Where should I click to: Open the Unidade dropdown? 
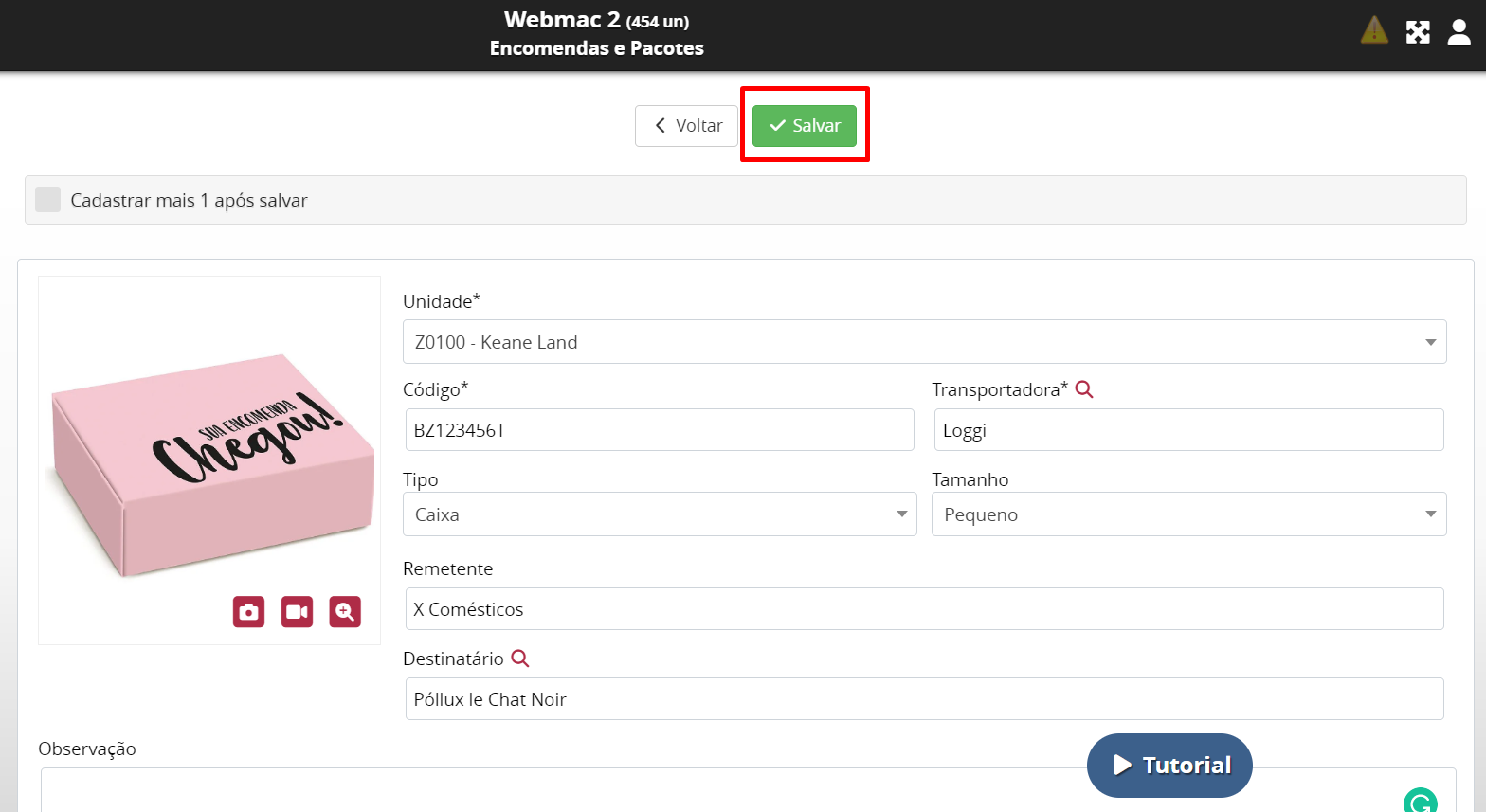click(924, 342)
